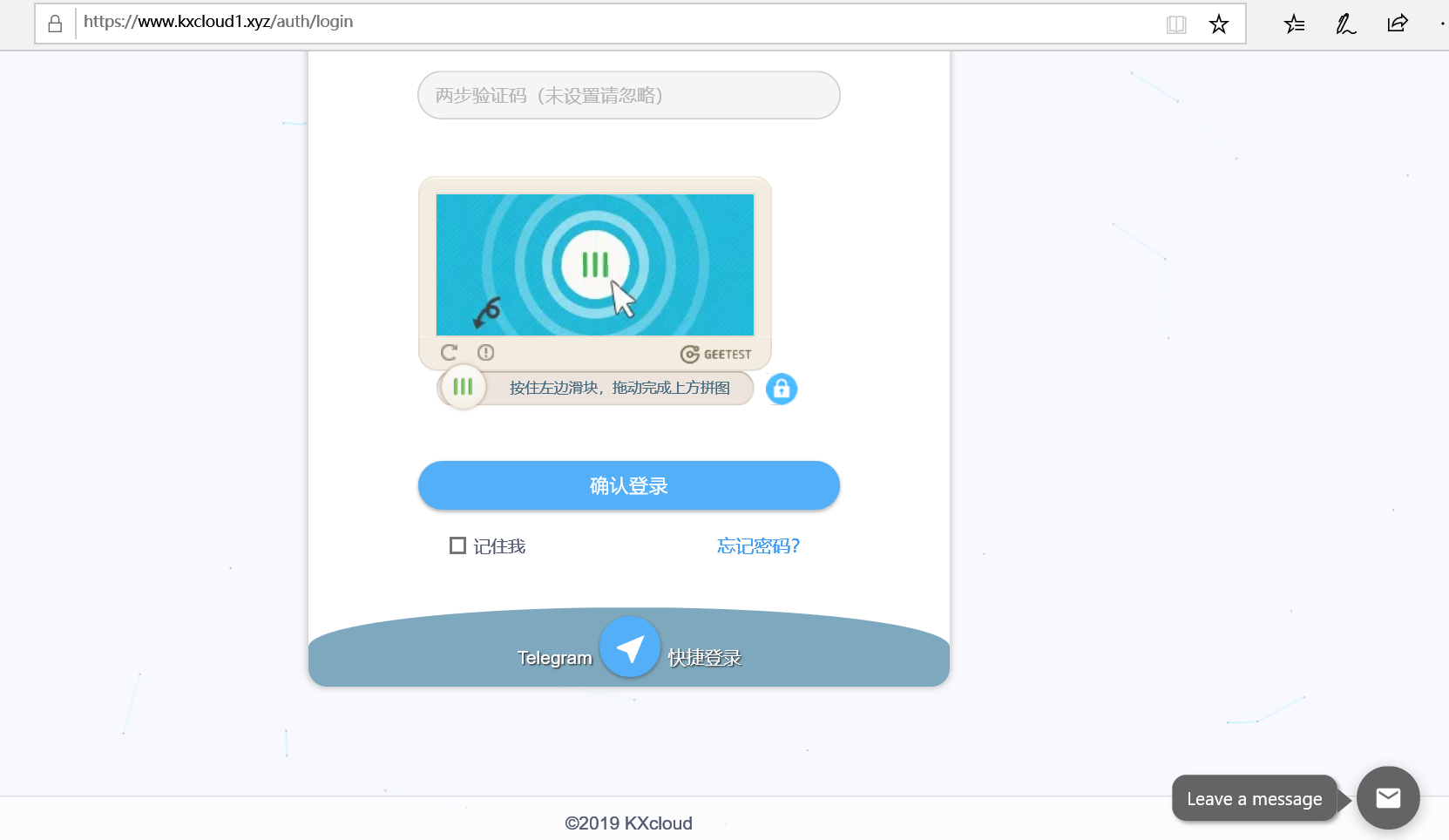Click the 两步验证码 input field
1449x840 pixels.
click(628, 95)
